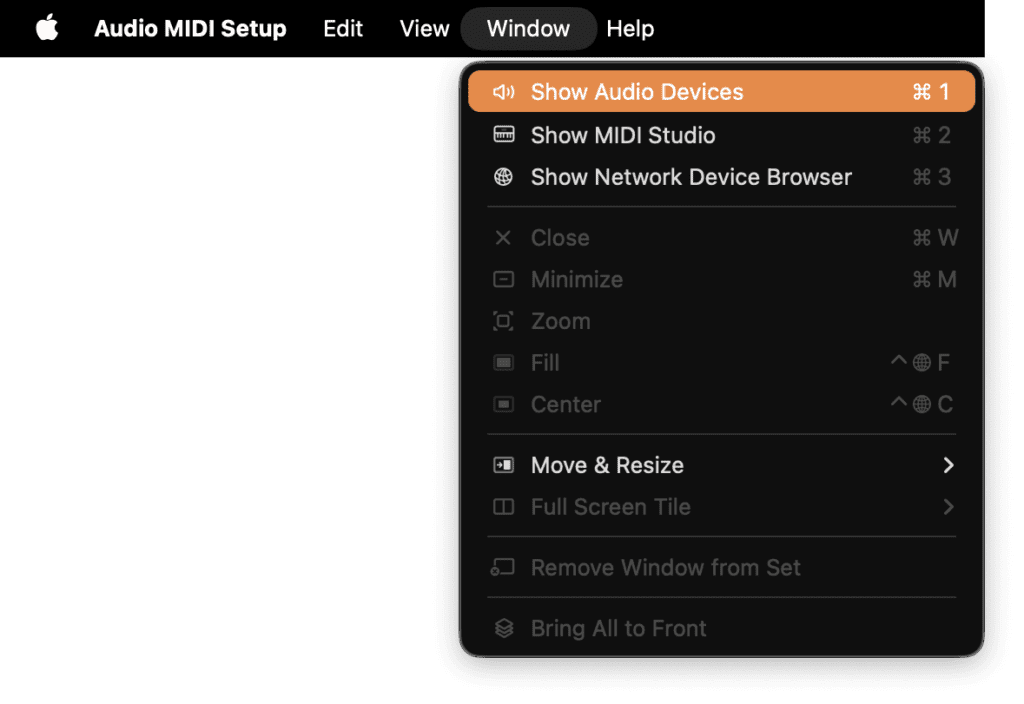Select Show Audio Devices

(x=637, y=92)
